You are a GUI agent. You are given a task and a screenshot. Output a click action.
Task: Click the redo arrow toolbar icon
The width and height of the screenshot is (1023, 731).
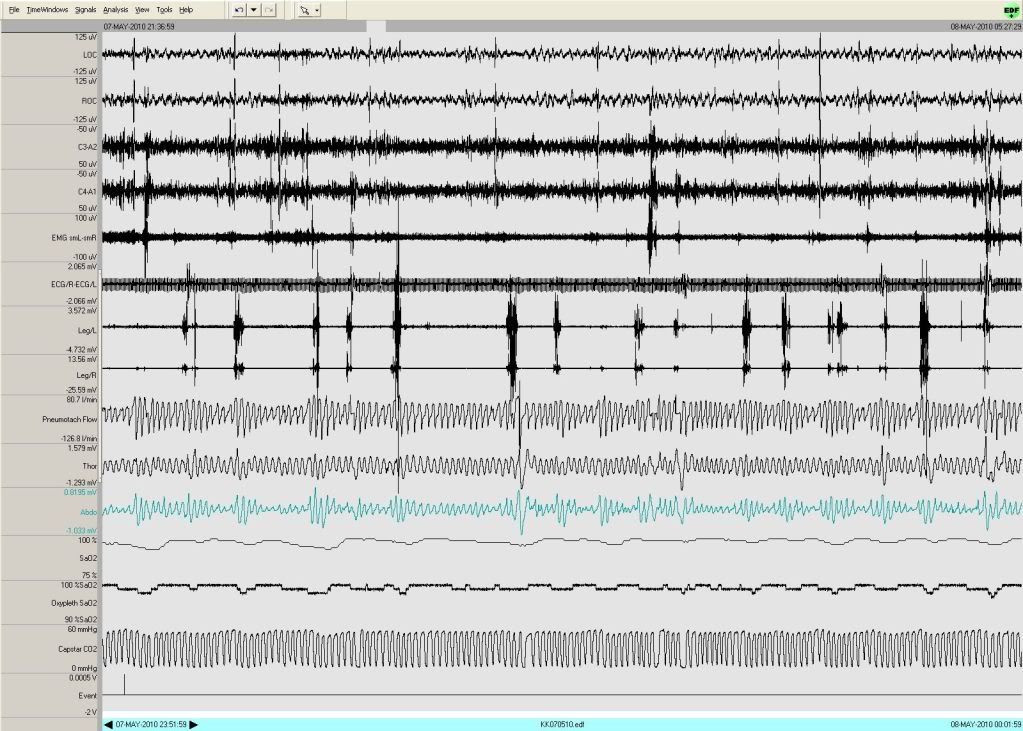(268, 9)
